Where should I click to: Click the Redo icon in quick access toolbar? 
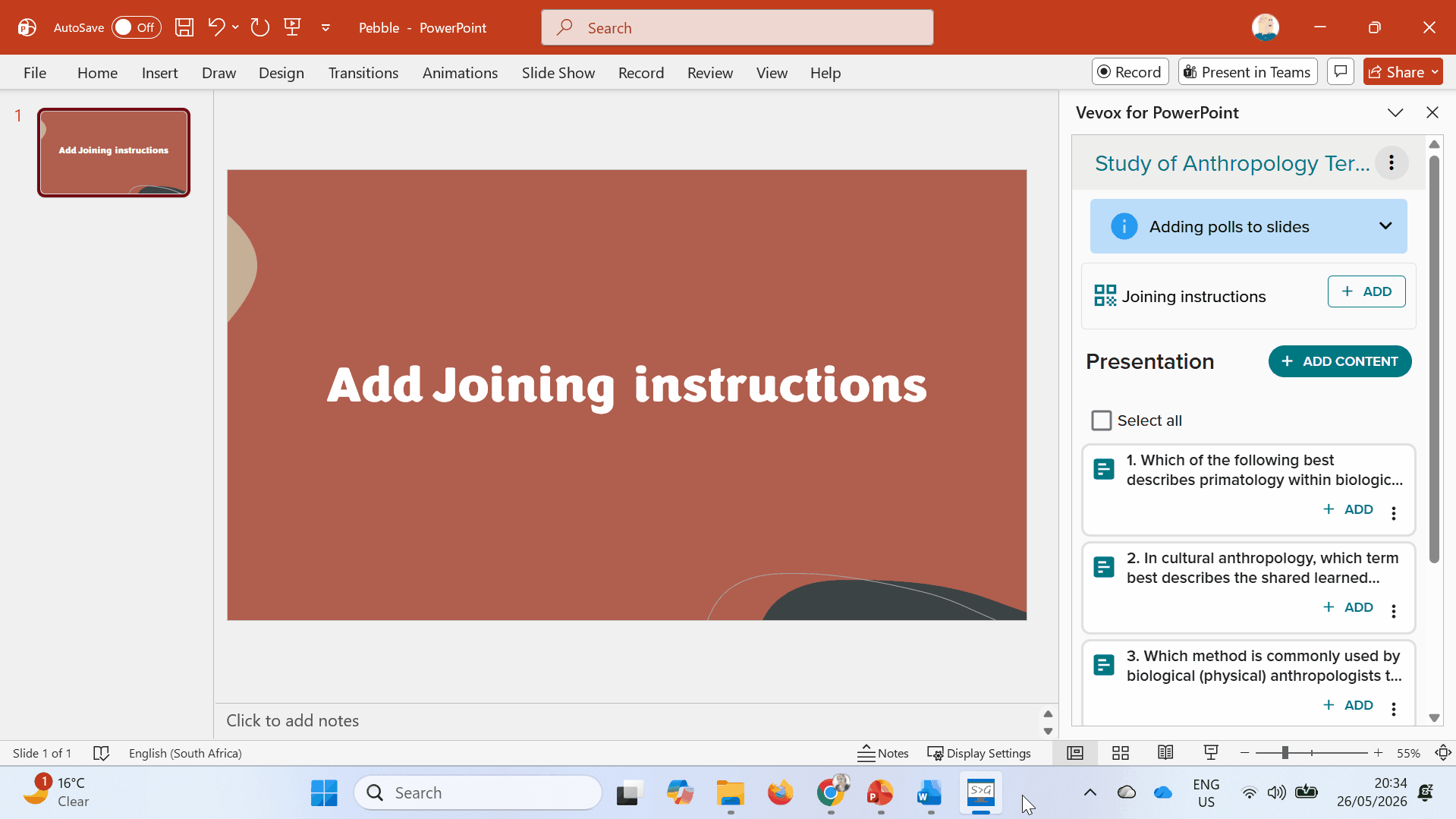(260, 28)
